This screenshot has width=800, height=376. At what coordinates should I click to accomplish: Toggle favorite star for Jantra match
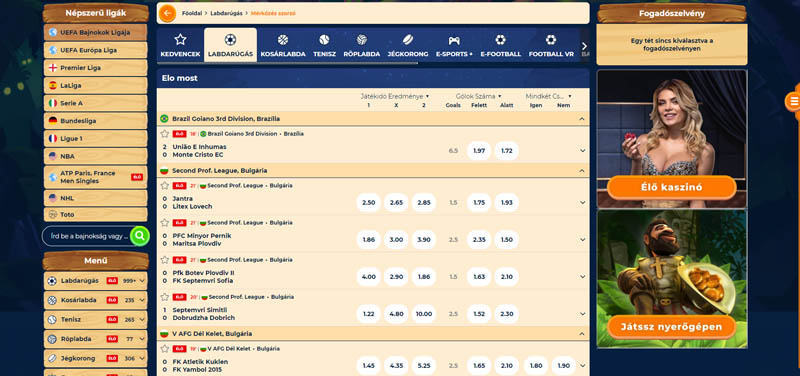click(164, 186)
